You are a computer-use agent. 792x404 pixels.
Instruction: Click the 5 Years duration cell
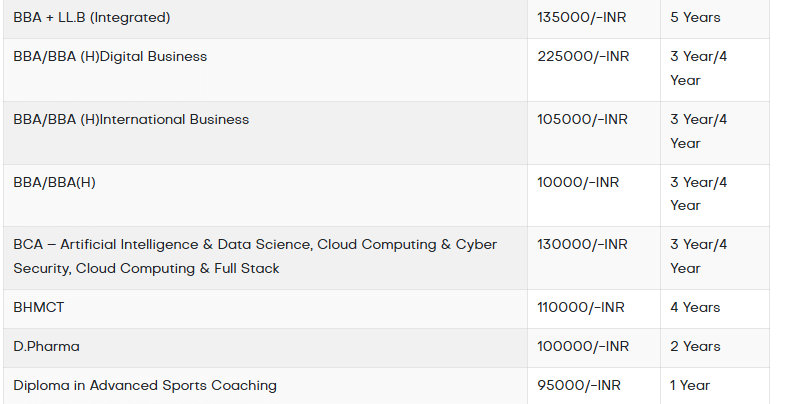click(x=695, y=18)
